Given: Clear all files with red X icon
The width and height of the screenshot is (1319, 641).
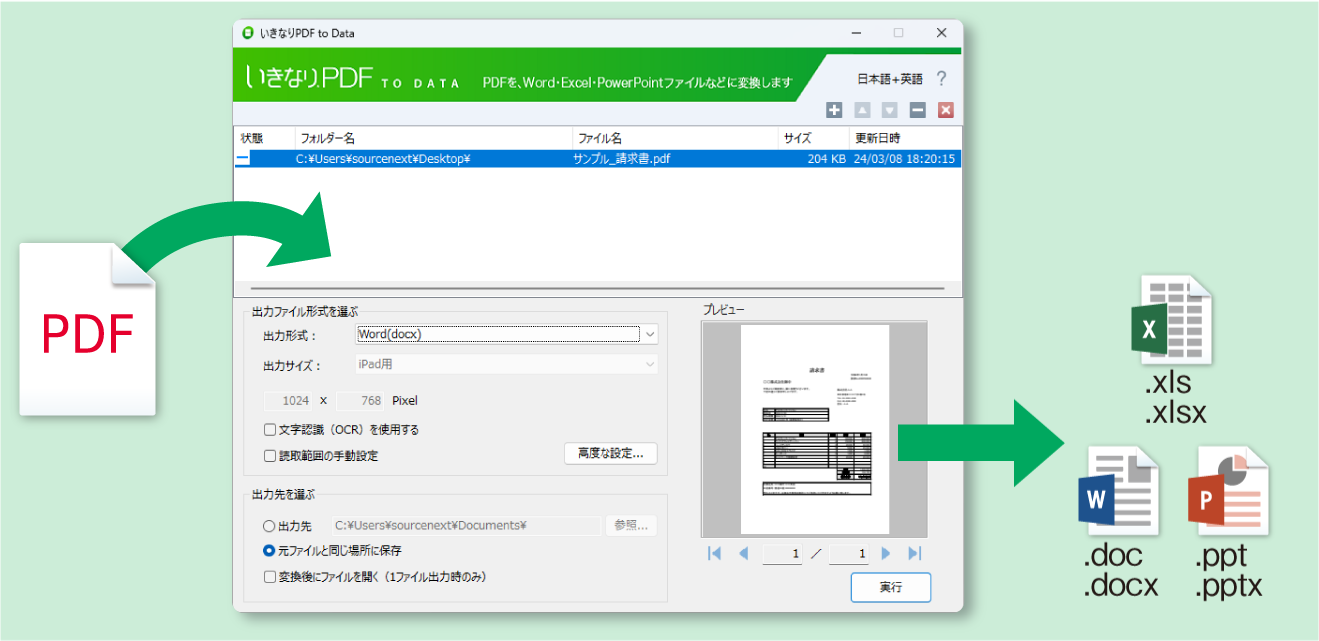Looking at the screenshot, I should coord(946,111).
